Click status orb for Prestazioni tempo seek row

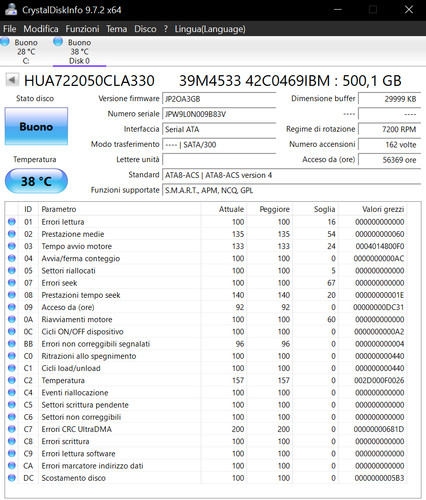(12, 295)
